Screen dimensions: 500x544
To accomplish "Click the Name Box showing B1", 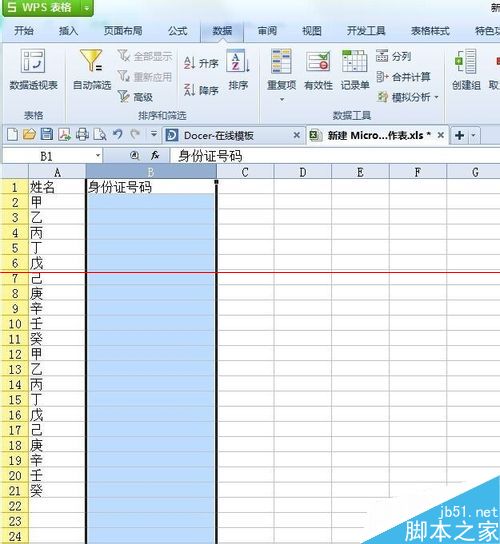I will (47, 156).
